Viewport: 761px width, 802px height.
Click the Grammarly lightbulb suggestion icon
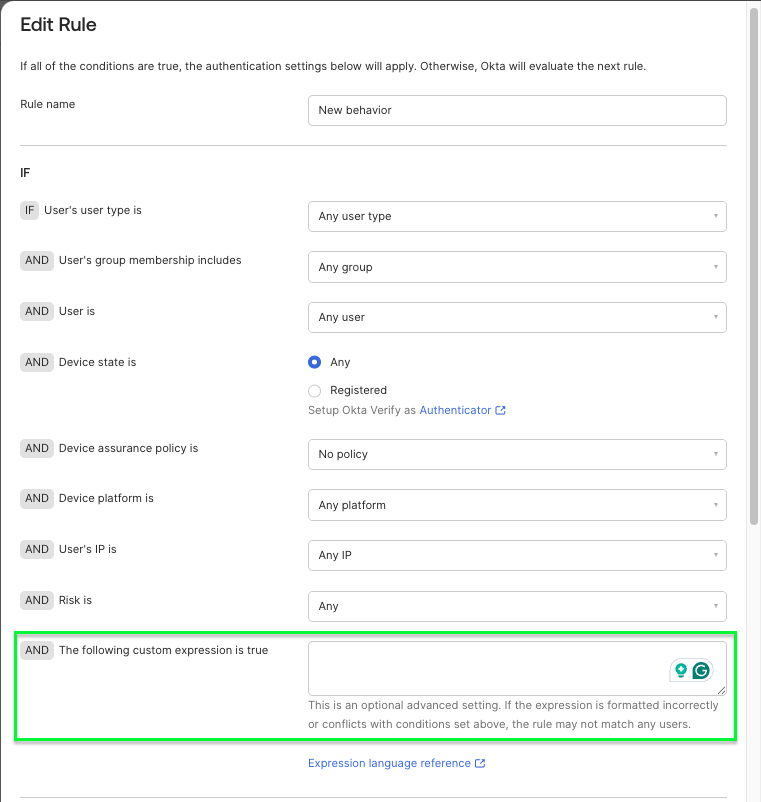(x=681, y=671)
